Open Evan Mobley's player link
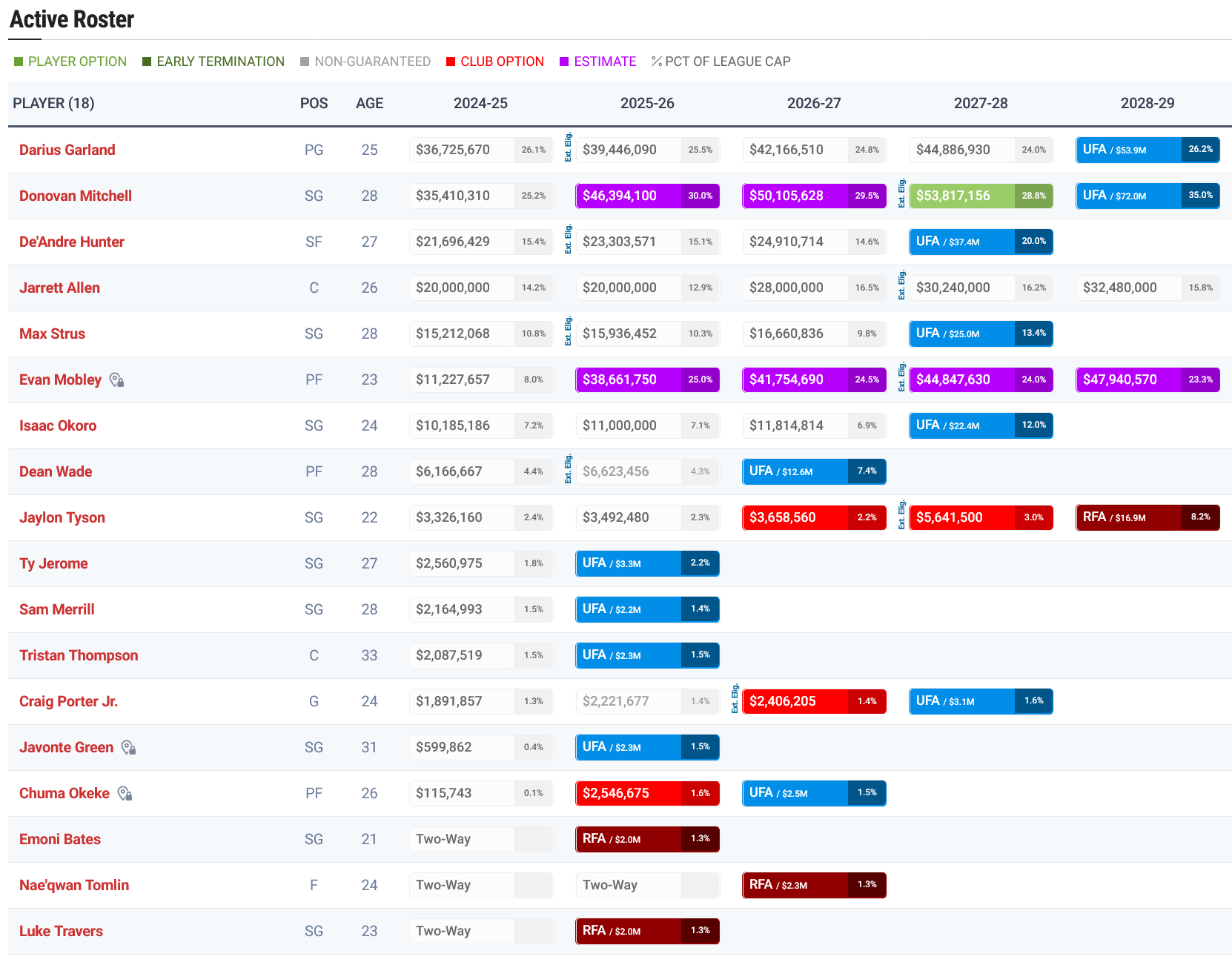This screenshot has height=968, width=1232. tap(60, 379)
